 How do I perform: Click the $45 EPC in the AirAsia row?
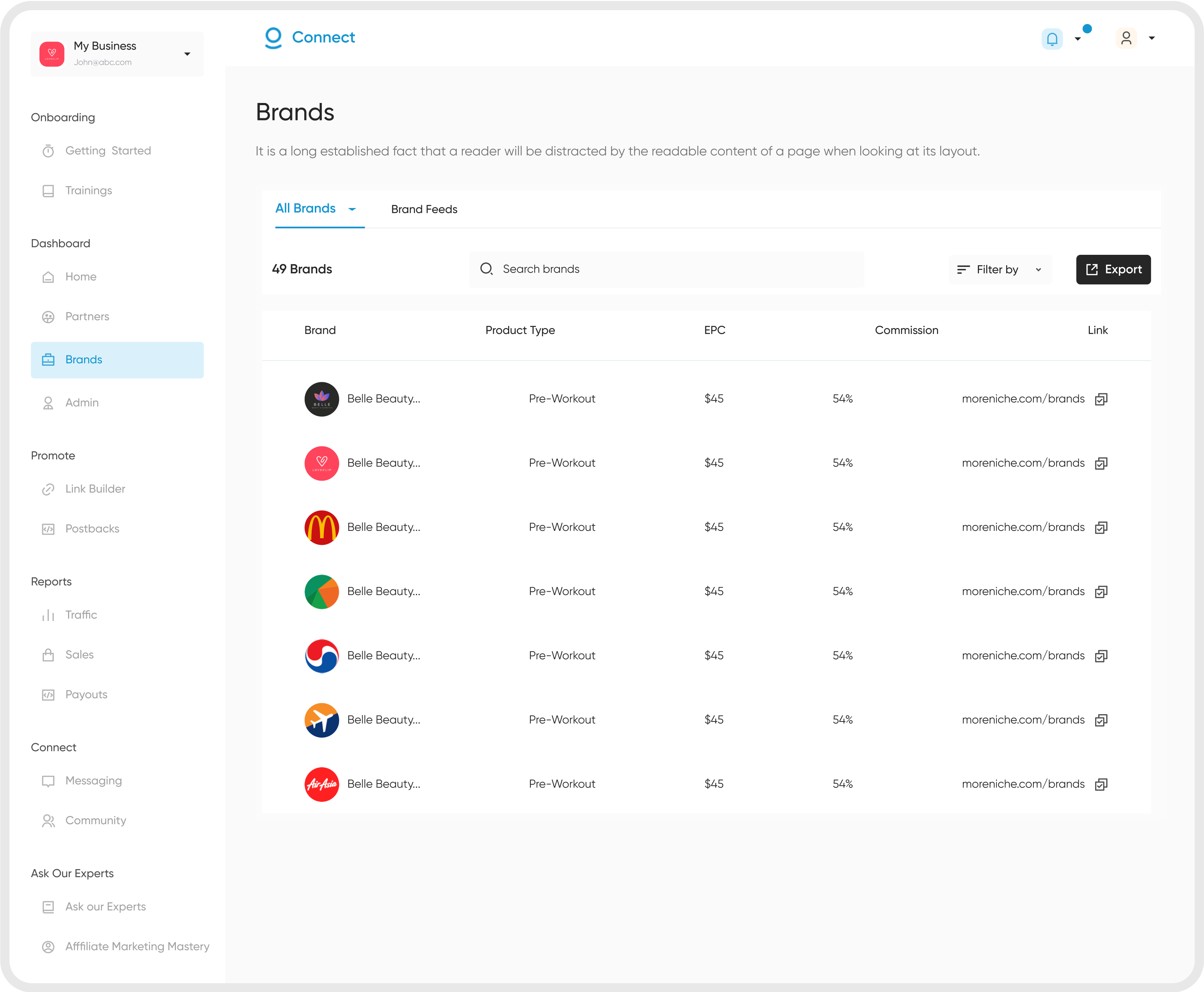tap(714, 784)
